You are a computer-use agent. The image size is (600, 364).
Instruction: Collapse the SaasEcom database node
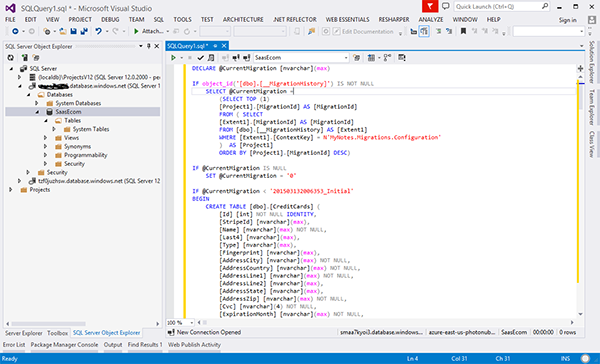[x=37, y=112]
